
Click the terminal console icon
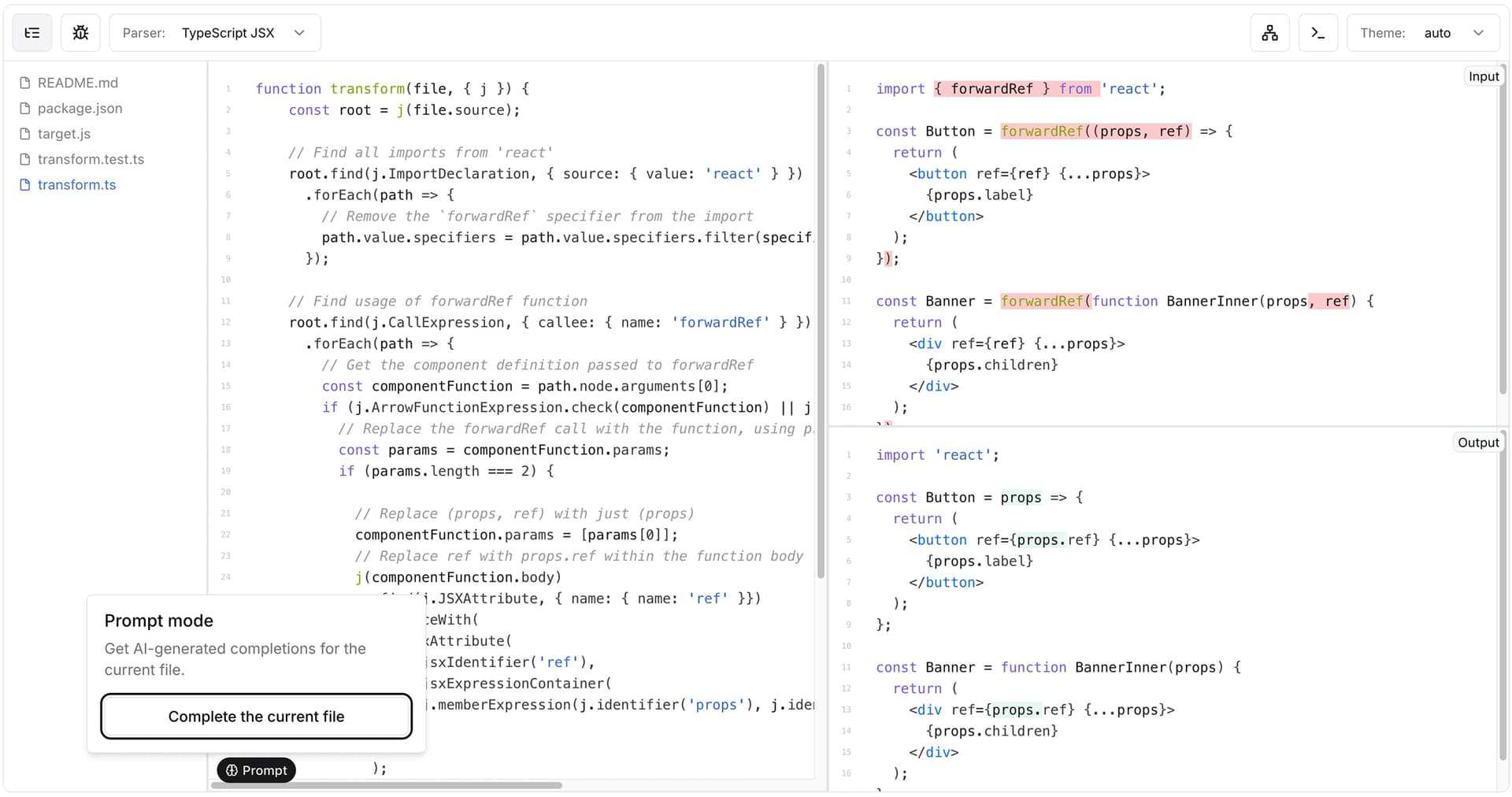(1317, 33)
